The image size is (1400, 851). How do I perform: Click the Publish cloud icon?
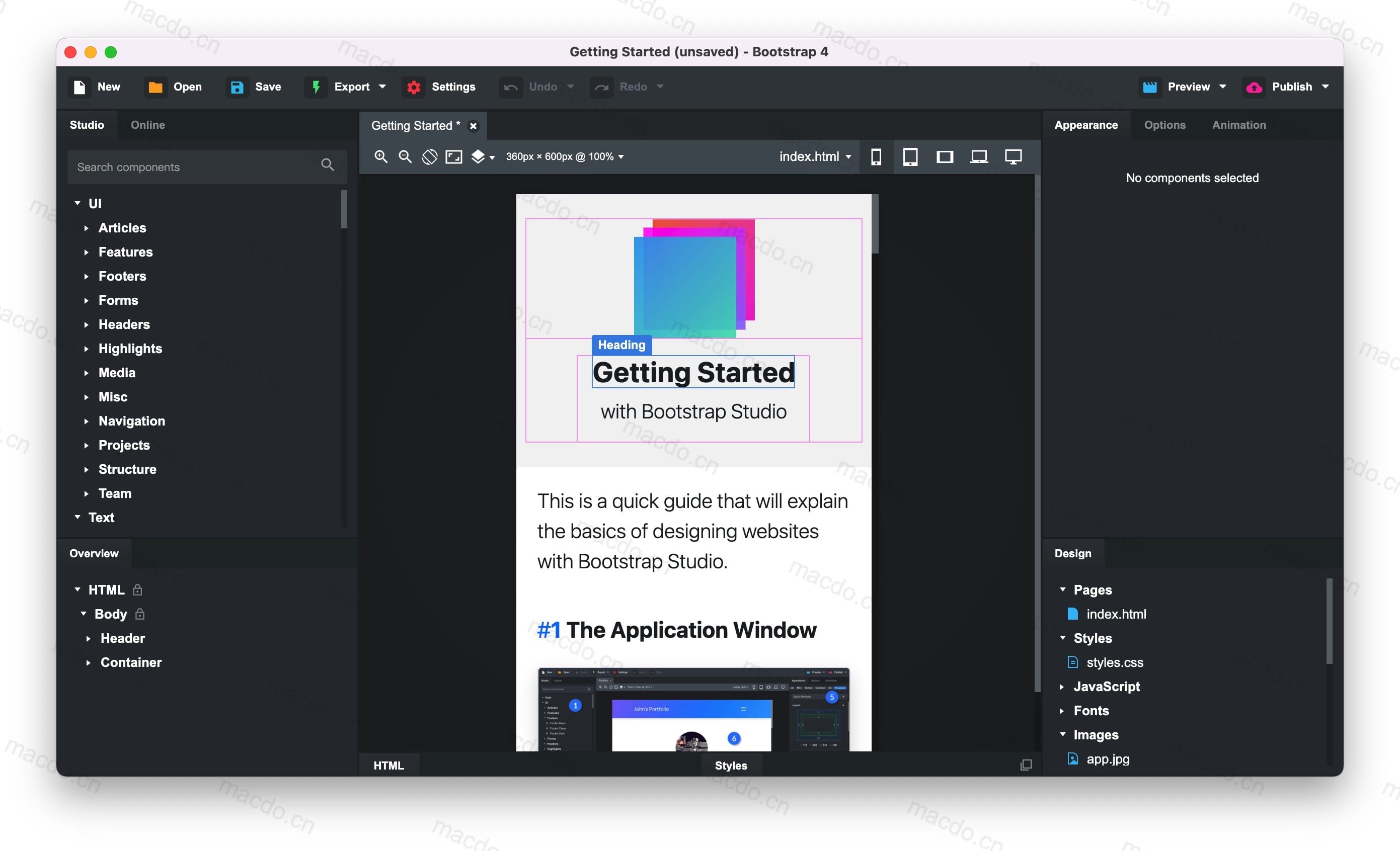pos(1254,87)
